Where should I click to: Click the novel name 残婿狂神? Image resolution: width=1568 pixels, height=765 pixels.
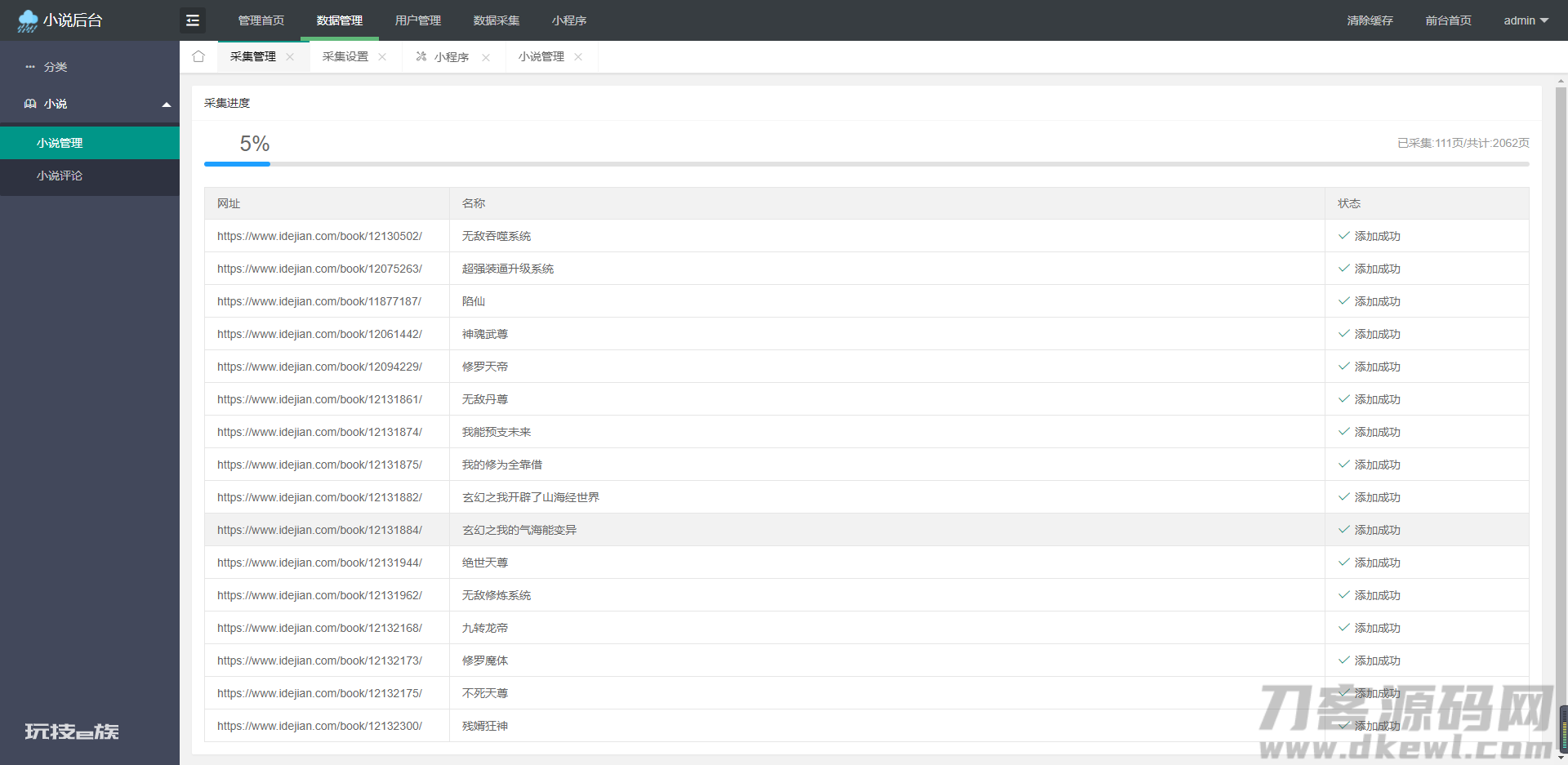(x=485, y=726)
